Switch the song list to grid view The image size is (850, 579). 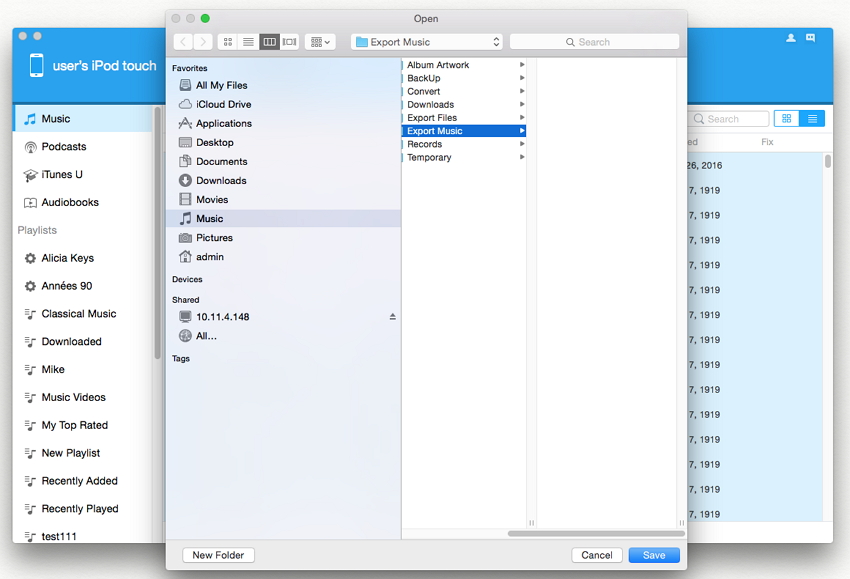[x=786, y=119]
